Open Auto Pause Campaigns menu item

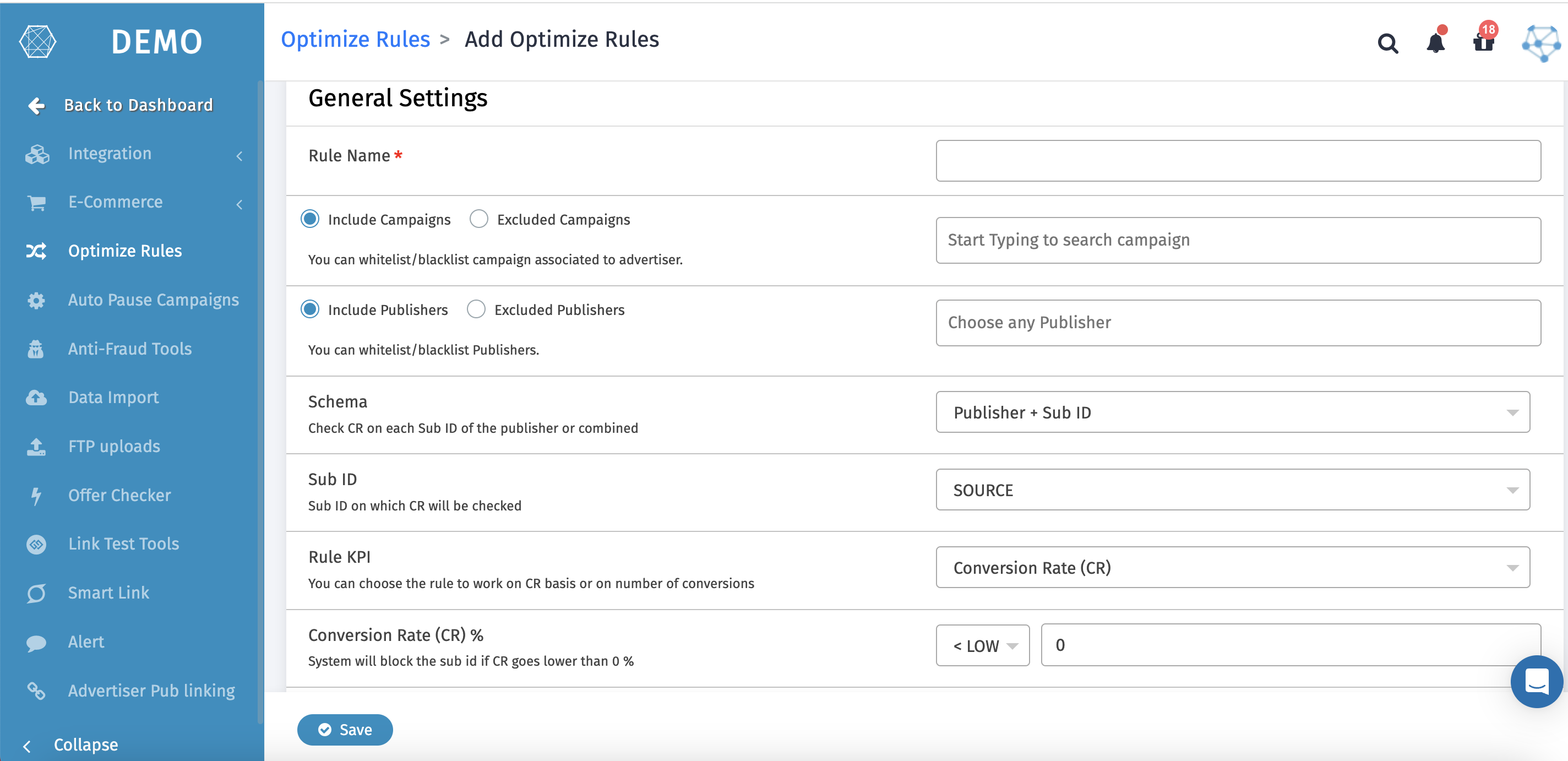[x=153, y=300]
